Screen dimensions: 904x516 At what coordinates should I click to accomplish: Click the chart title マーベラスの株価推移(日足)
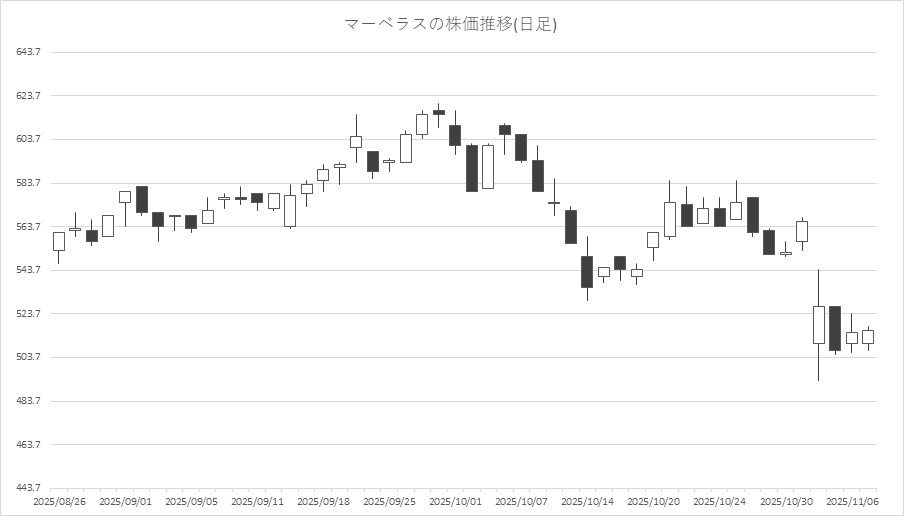coord(450,24)
